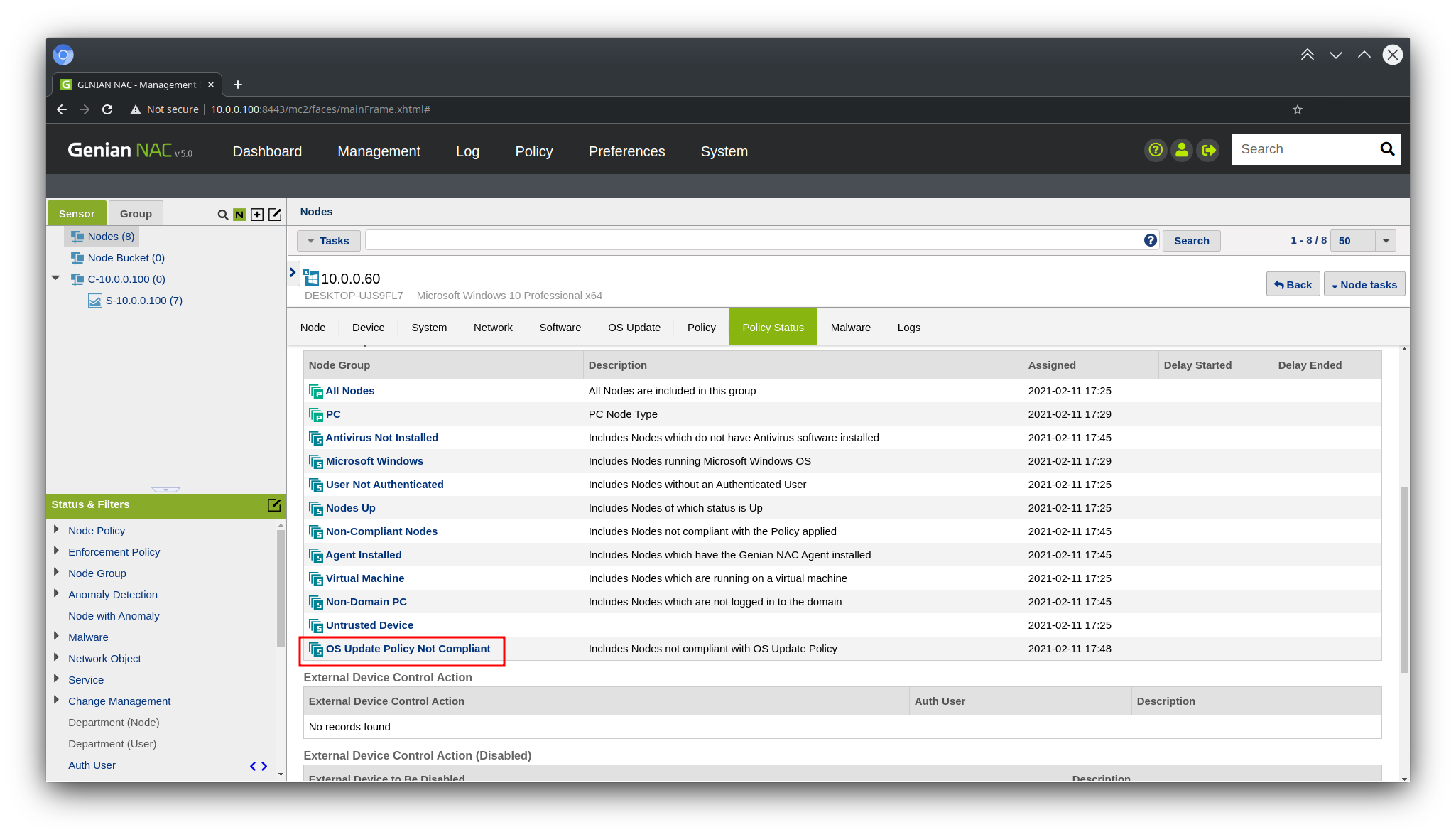
Task: Open the Tasks dropdown button
Action: tap(328, 241)
